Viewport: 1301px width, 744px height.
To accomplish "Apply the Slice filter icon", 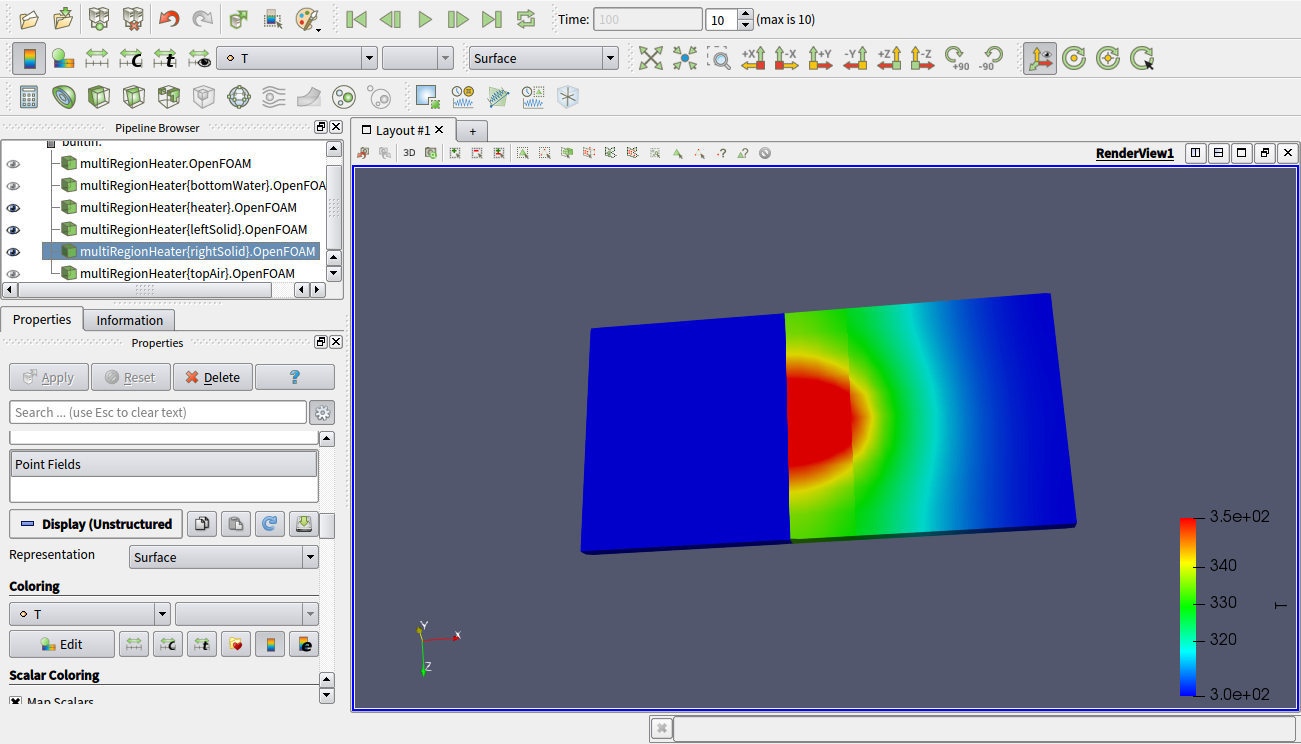I will 133,97.
